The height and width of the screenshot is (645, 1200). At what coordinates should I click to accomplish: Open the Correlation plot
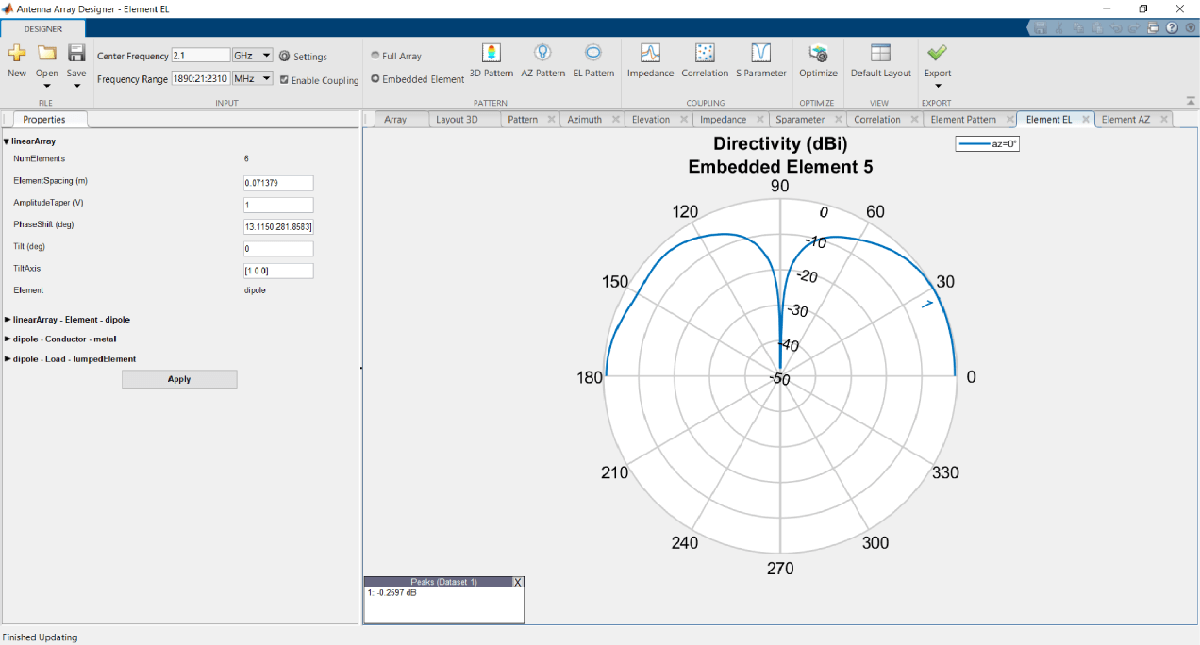705,53
